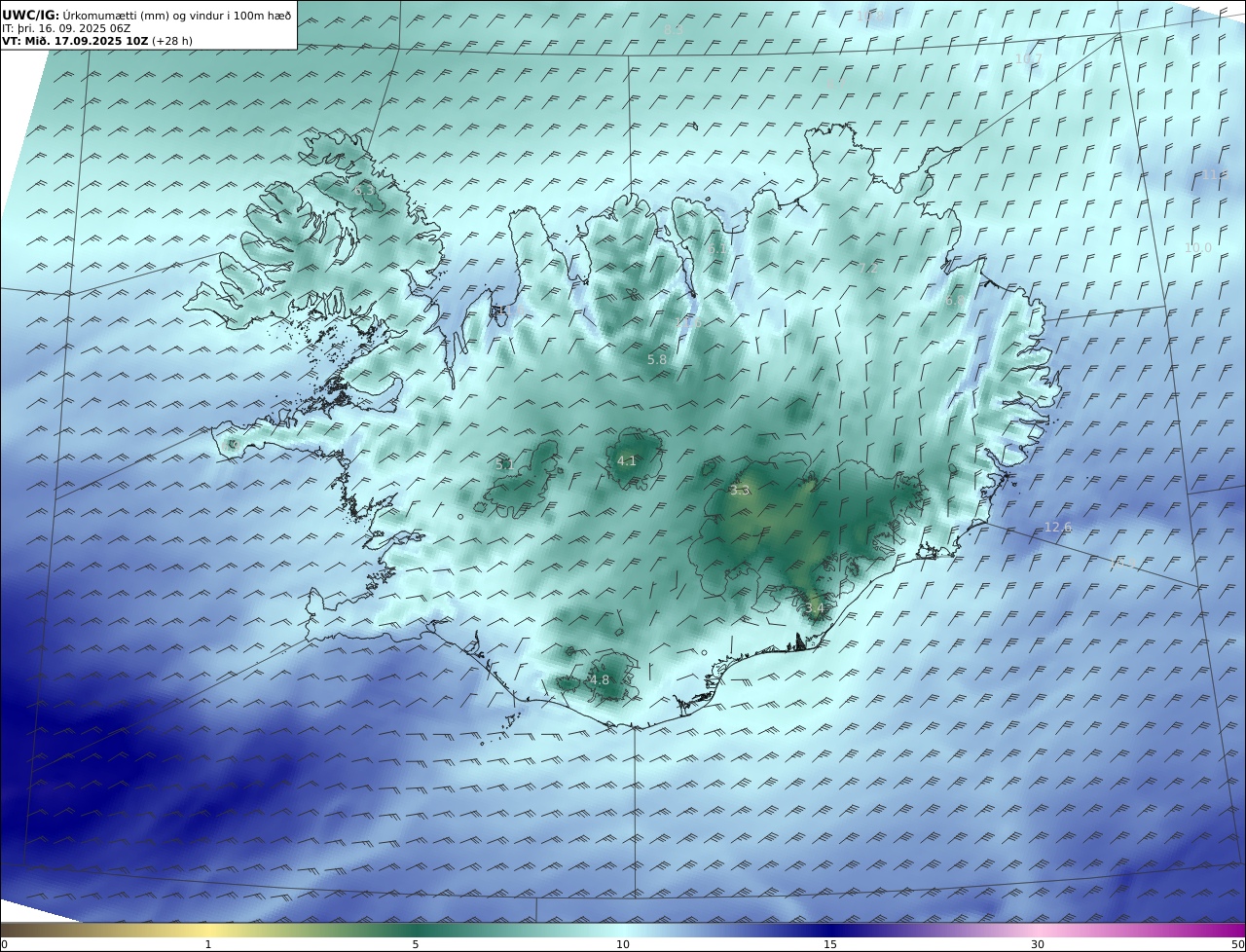Click the 8.3 value at the top edge
Viewport: 1246px width, 952px height.
click(674, 30)
